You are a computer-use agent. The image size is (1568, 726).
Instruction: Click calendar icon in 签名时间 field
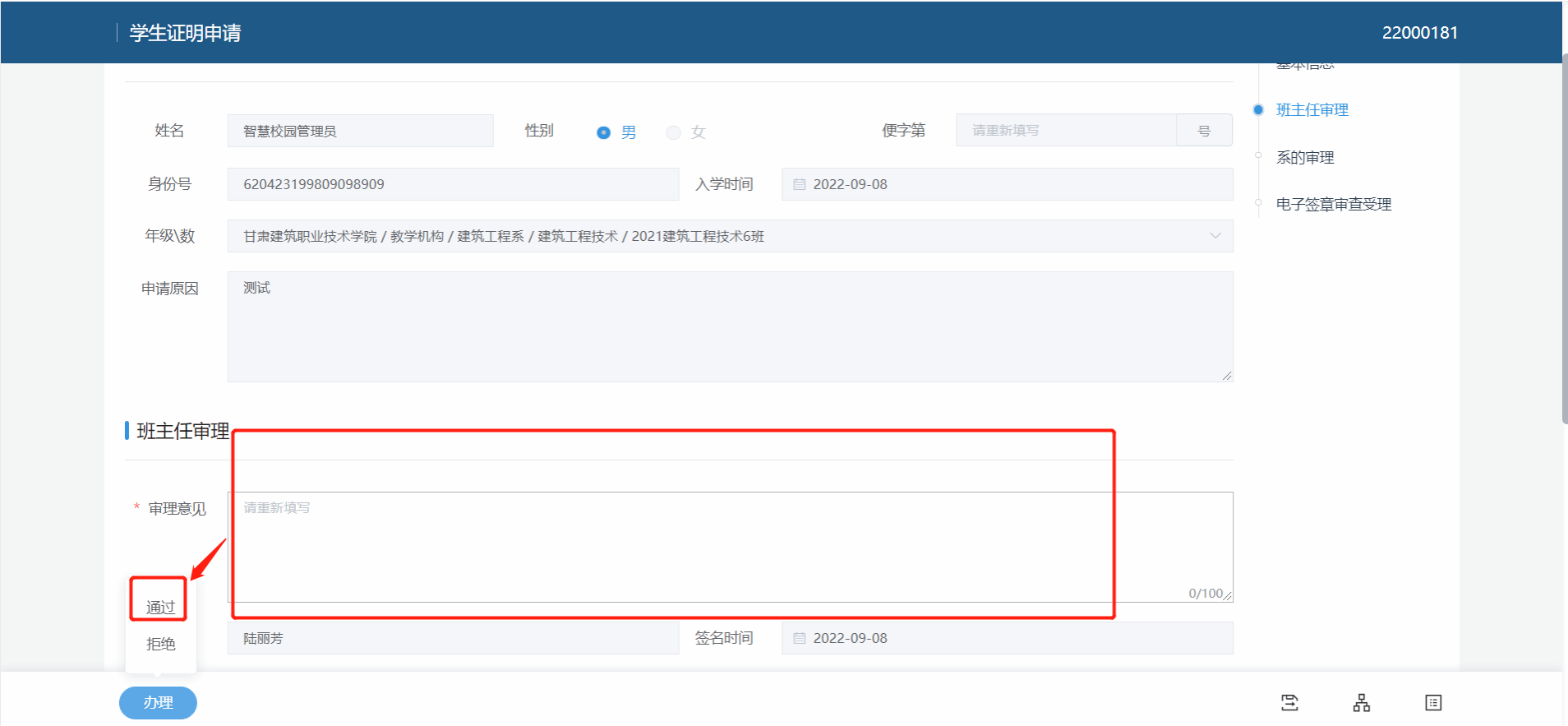coord(799,638)
